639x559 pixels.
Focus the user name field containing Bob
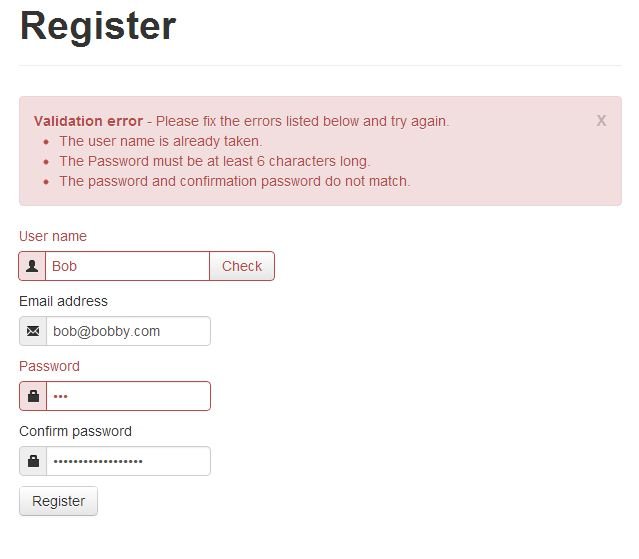point(127,266)
